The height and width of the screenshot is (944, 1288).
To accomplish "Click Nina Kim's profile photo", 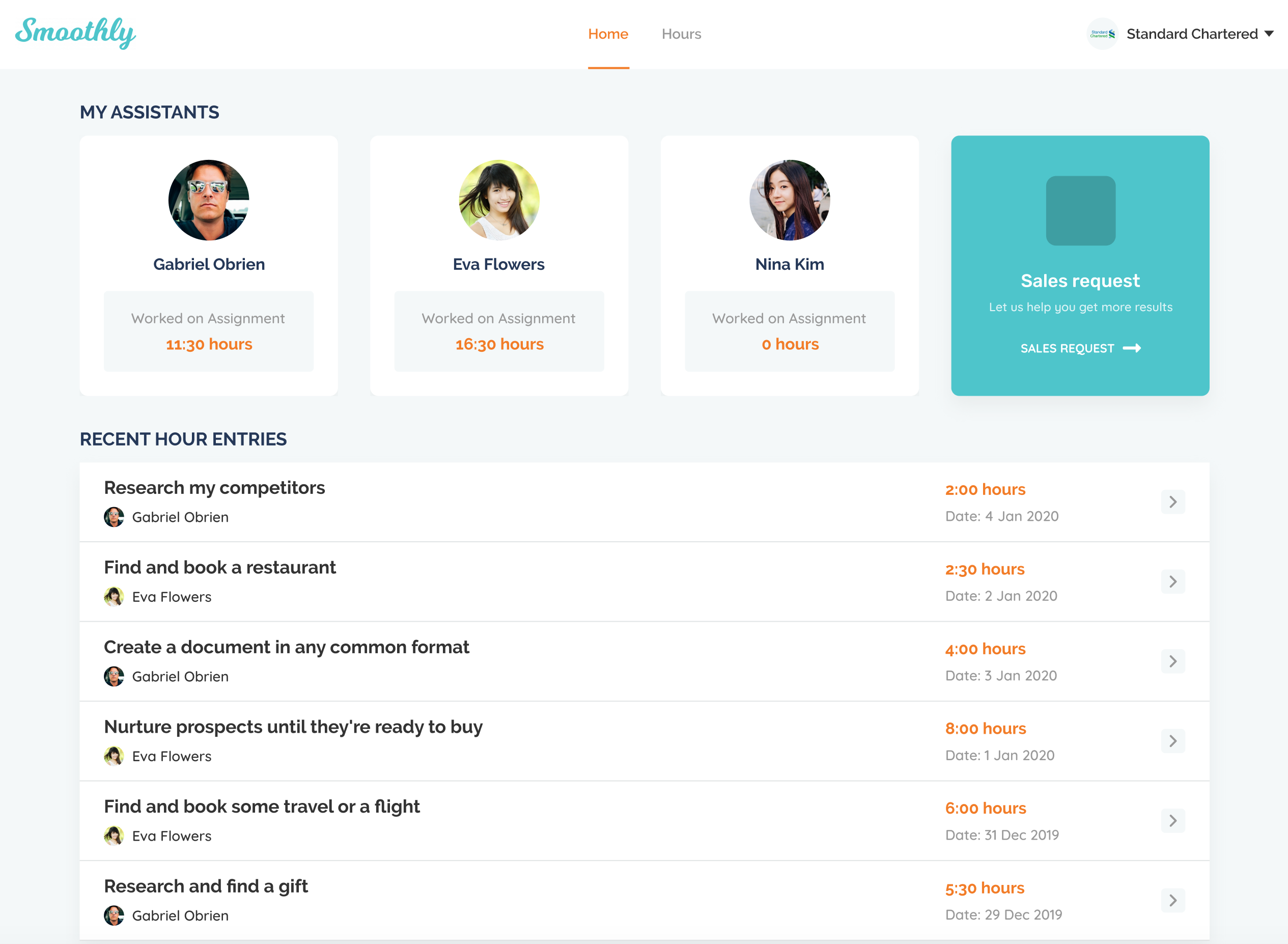I will [790, 200].
